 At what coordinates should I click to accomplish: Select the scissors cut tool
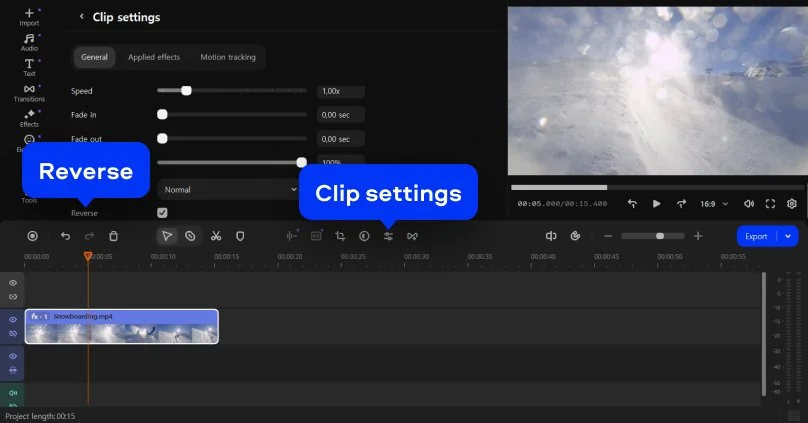pyautogui.click(x=215, y=236)
